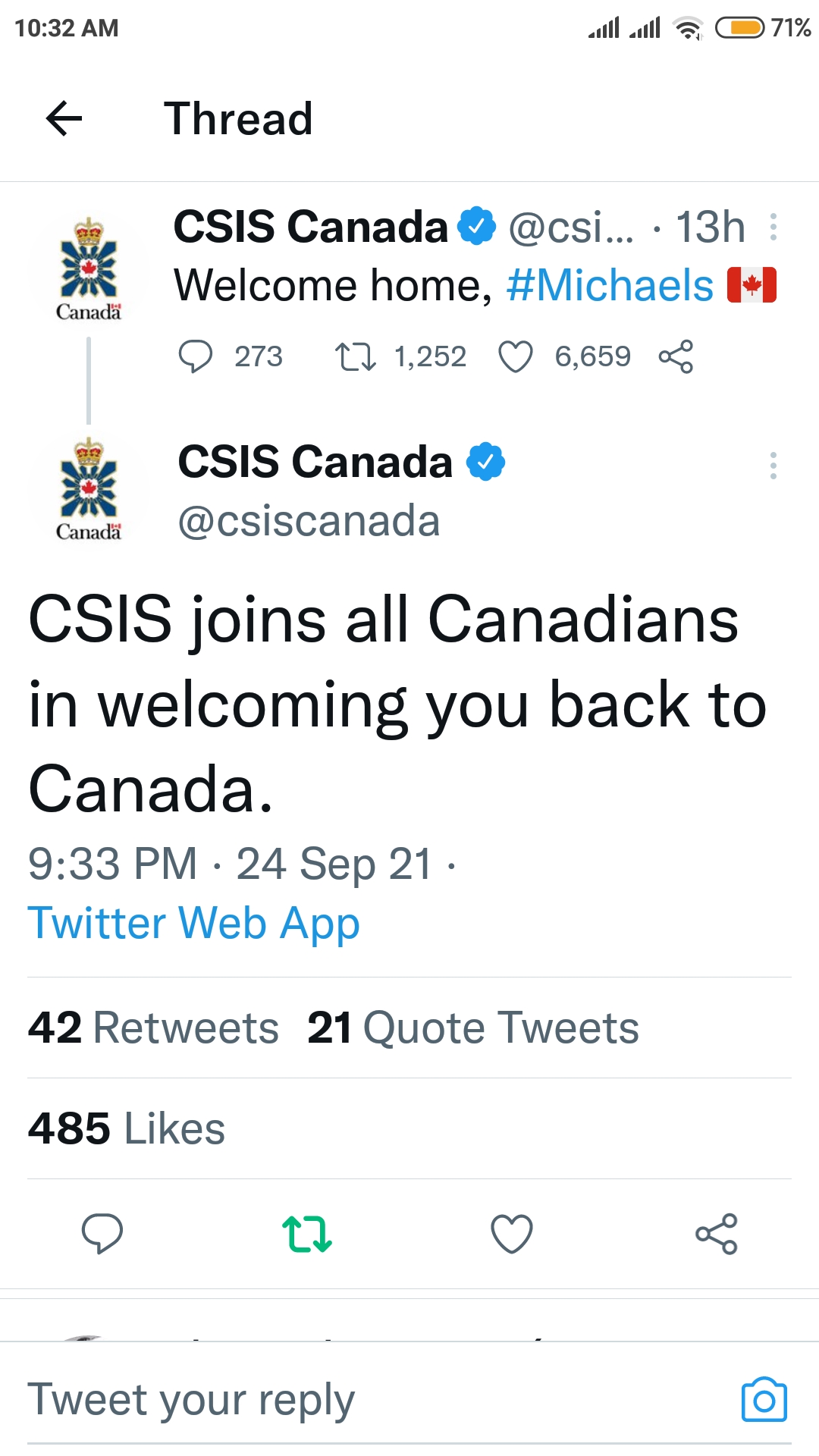Open the #Michaels hashtag link
Viewport: 819px width, 1456px height.
click(x=610, y=286)
